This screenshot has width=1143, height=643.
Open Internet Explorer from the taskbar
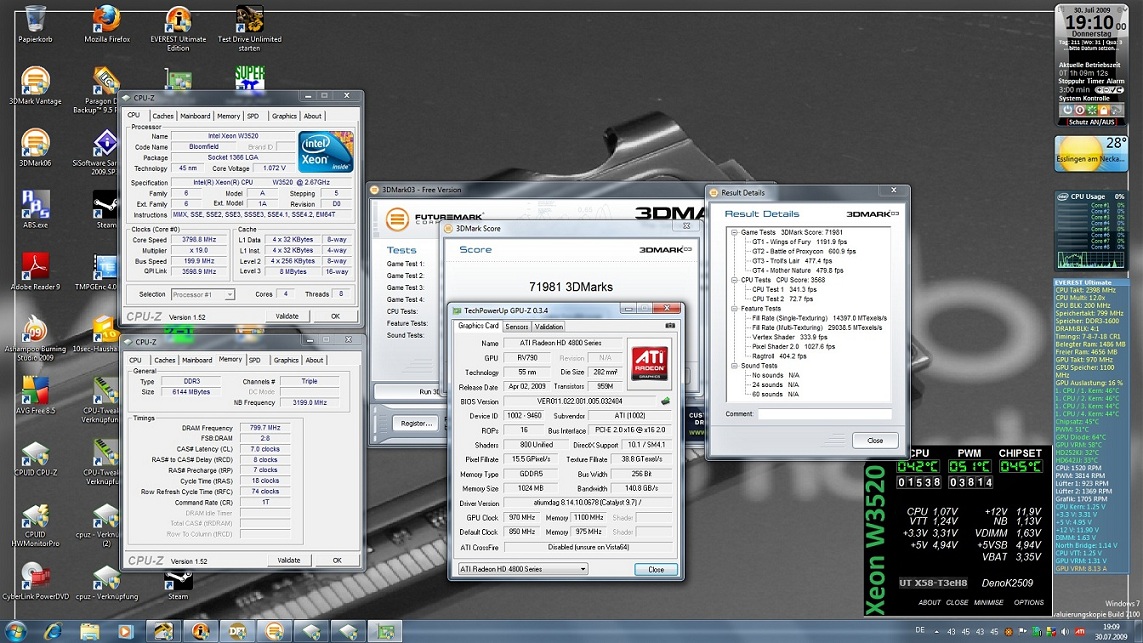(x=52, y=631)
